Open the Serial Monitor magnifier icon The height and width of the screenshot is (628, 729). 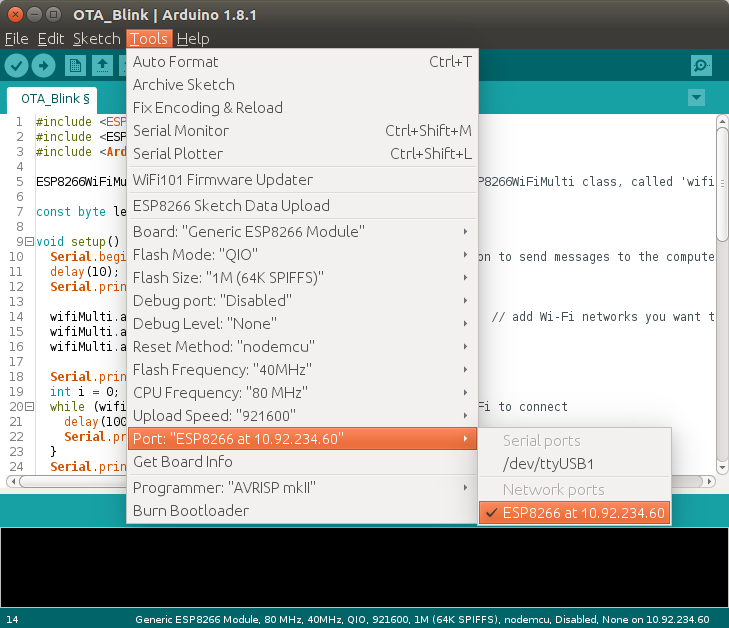point(702,66)
